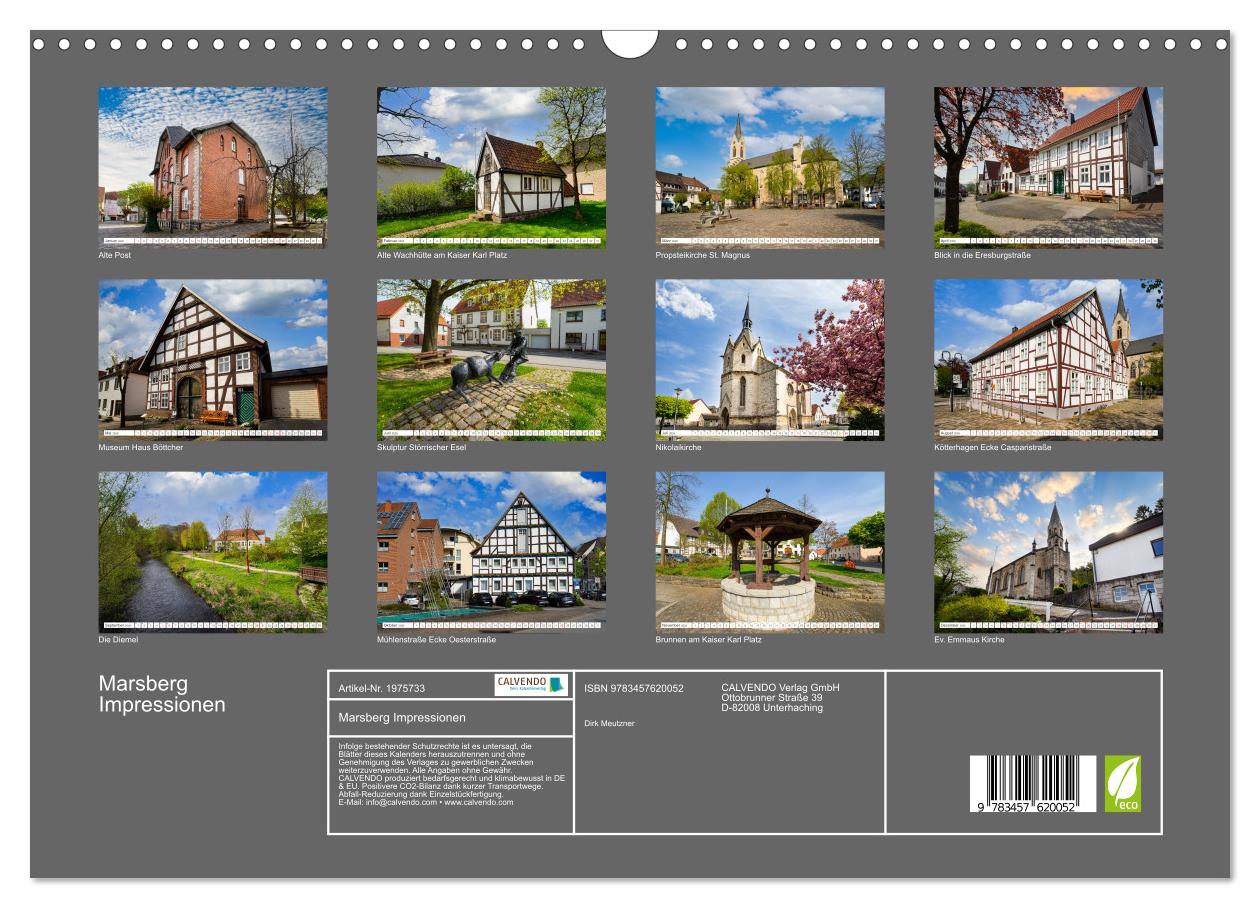1260x908 pixels.
Task: Open the Brunnen am Kaiser Karl Platz photo
Action: 770,552
